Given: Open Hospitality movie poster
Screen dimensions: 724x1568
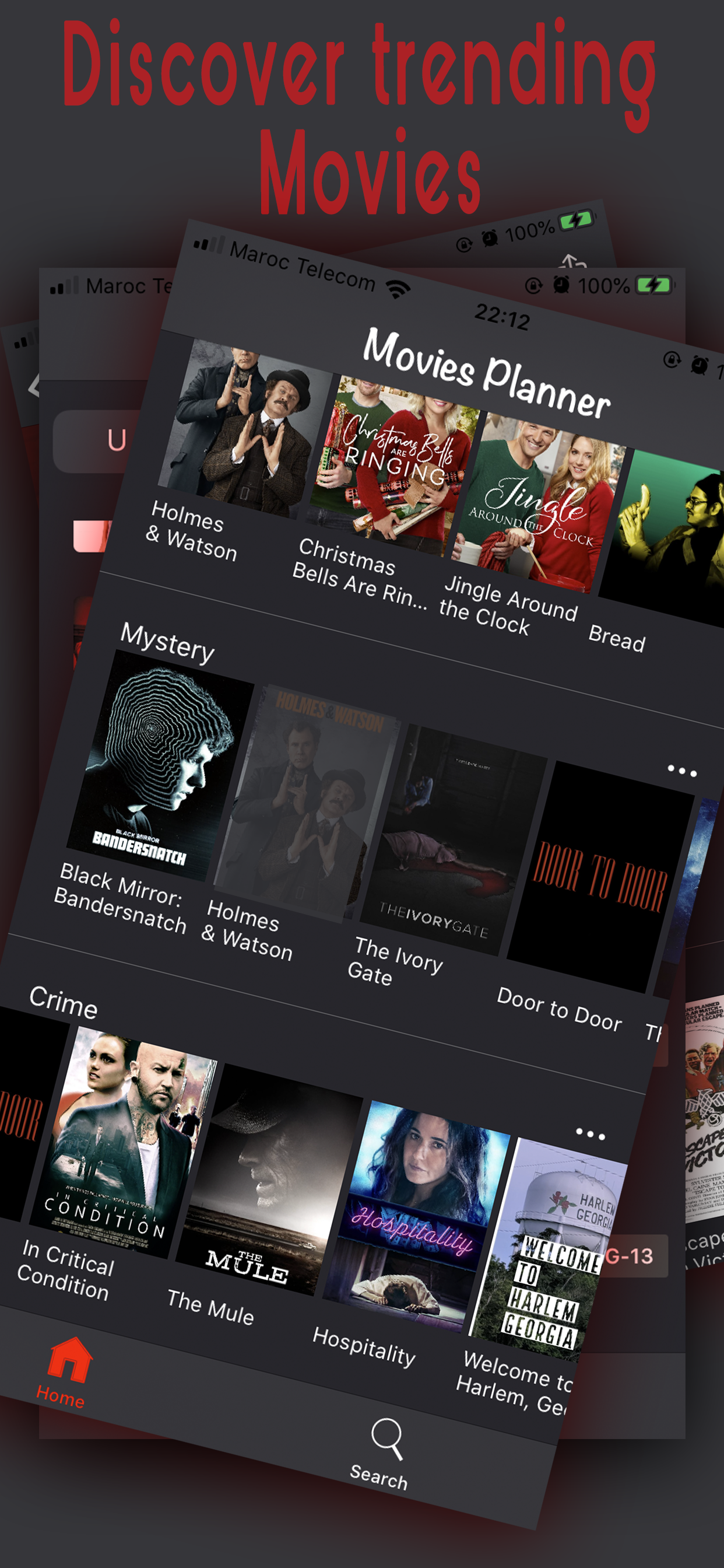Looking at the screenshot, I should click(416, 1217).
